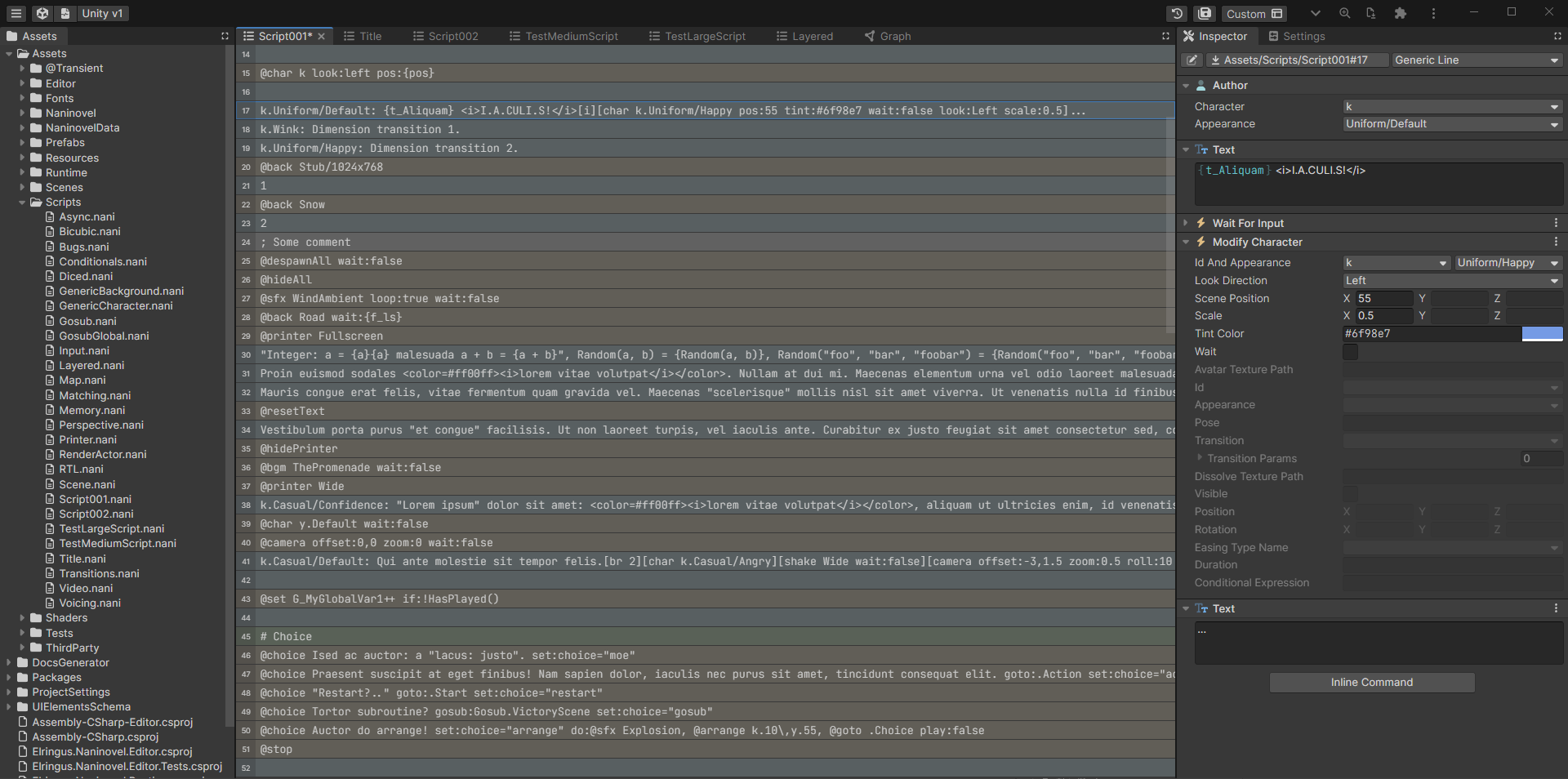This screenshot has height=779, width=1568.
Task: Open the Uniform/Default appearance dropdown
Action: click(x=1453, y=124)
